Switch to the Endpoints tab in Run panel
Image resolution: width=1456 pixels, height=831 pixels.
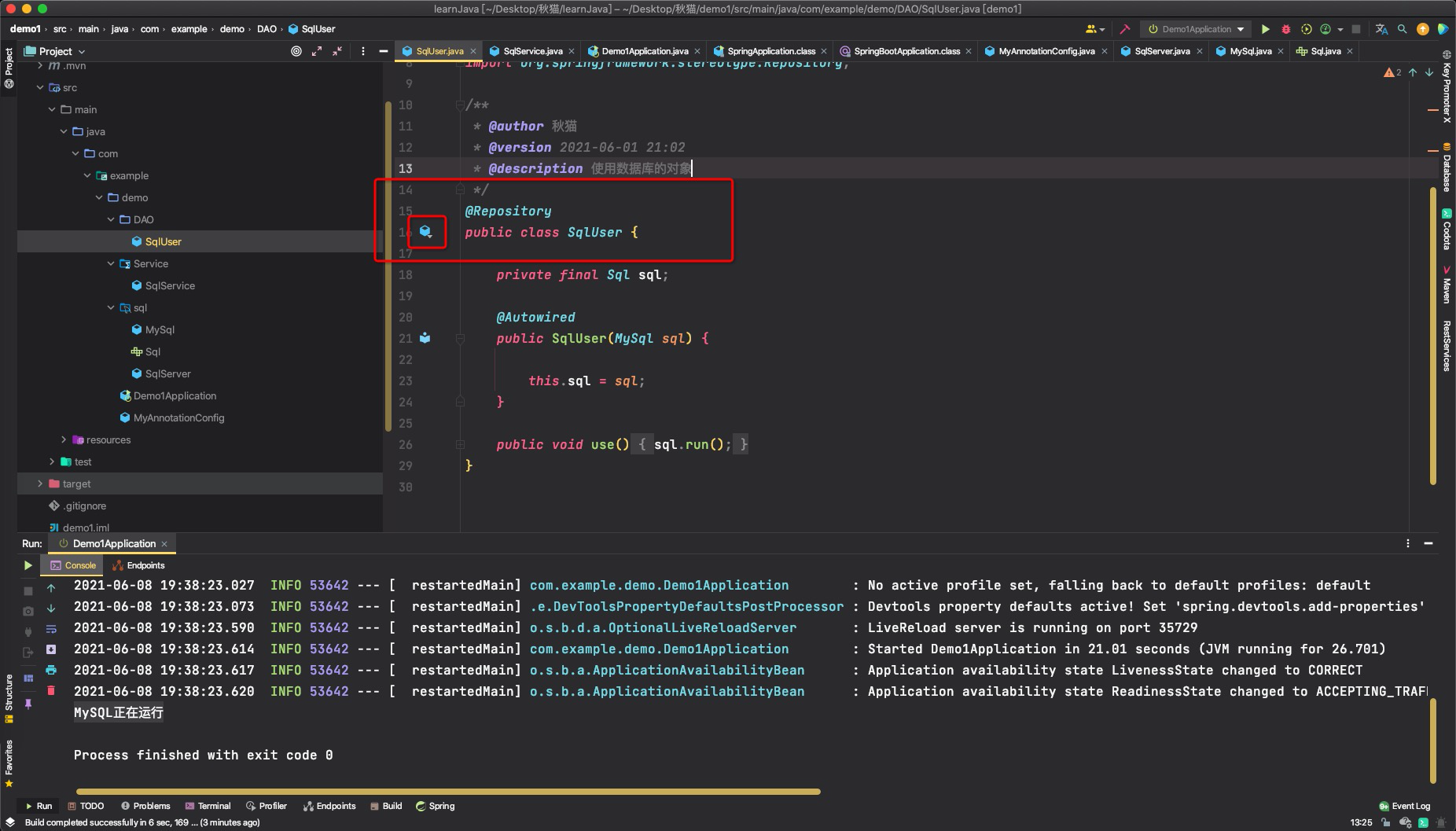tap(139, 565)
